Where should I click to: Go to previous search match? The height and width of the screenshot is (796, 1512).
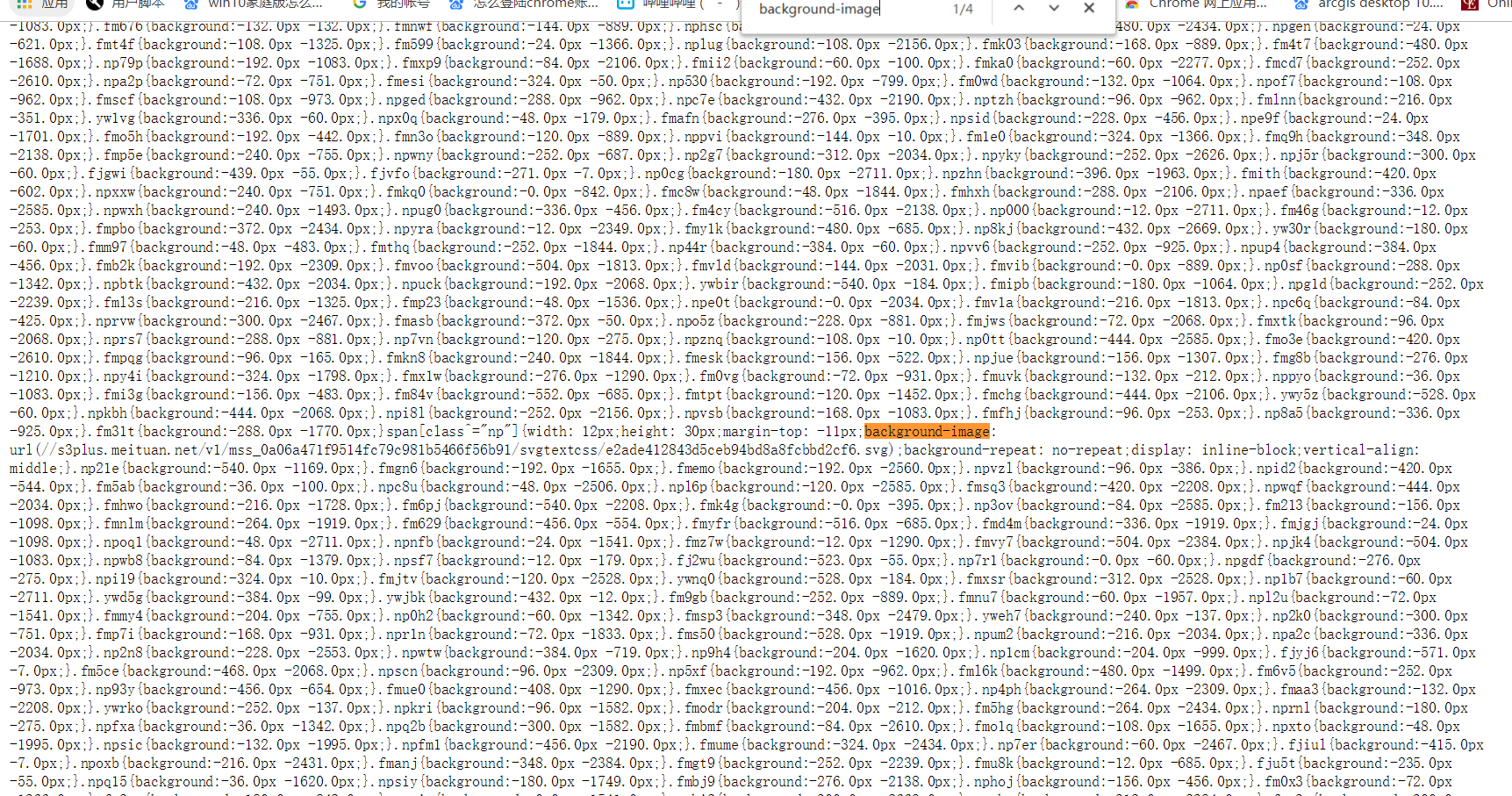pos(1019,8)
